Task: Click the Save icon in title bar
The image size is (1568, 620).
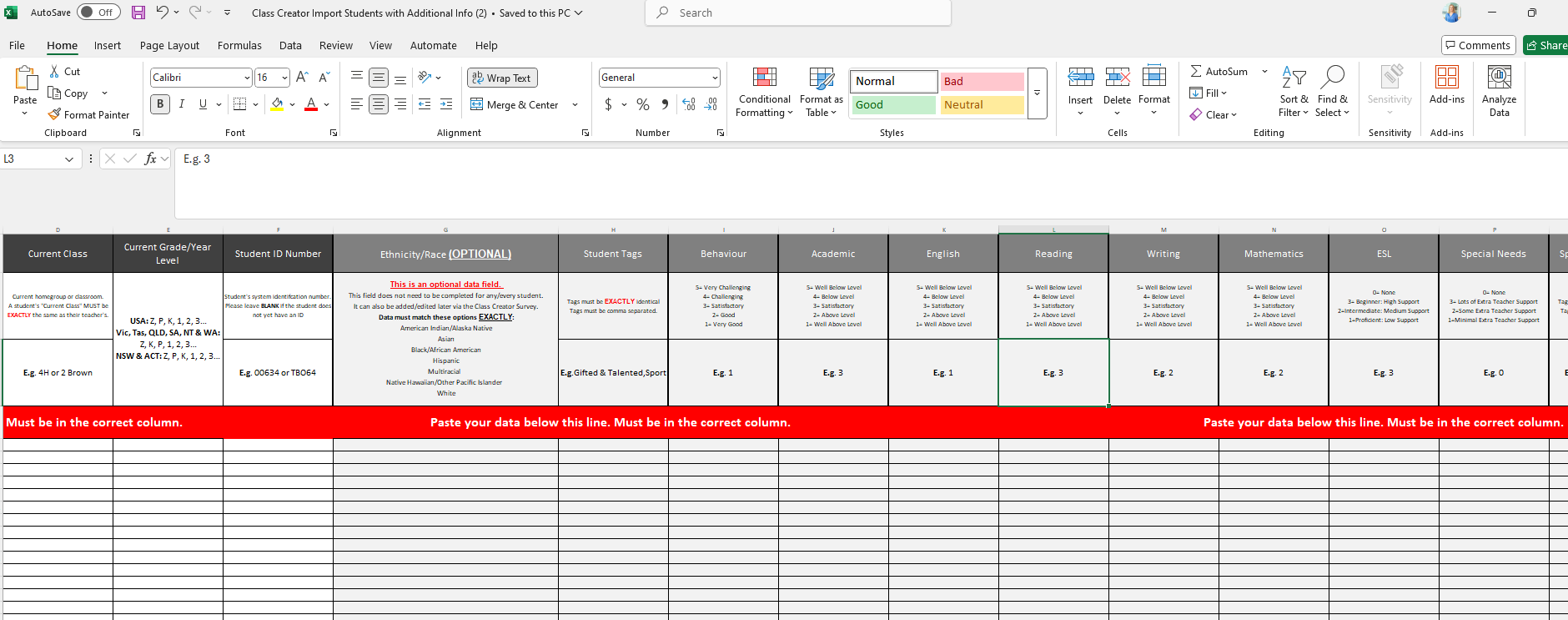Action: click(x=138, y=13)
